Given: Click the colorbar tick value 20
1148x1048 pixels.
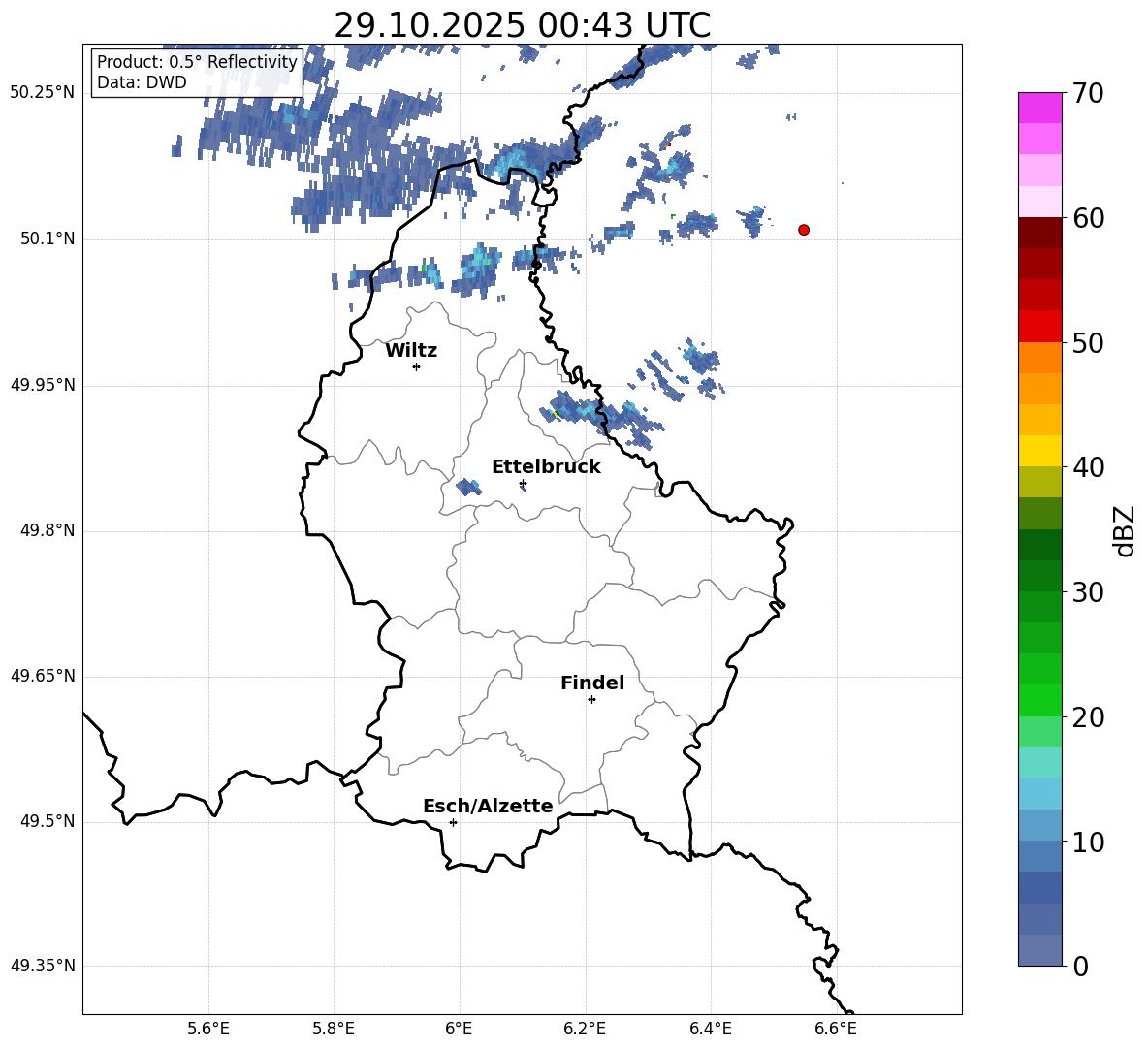Looking at the screenshot, I should [1088, 717].
